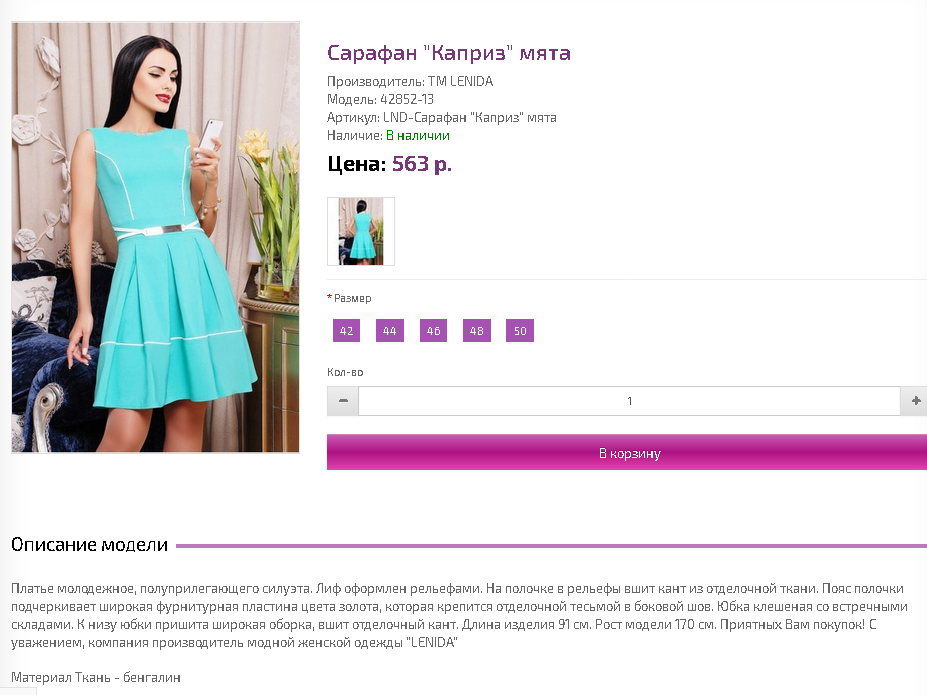Select size 42
Viewport: 927px width, 695px height.
pos(346,331)
